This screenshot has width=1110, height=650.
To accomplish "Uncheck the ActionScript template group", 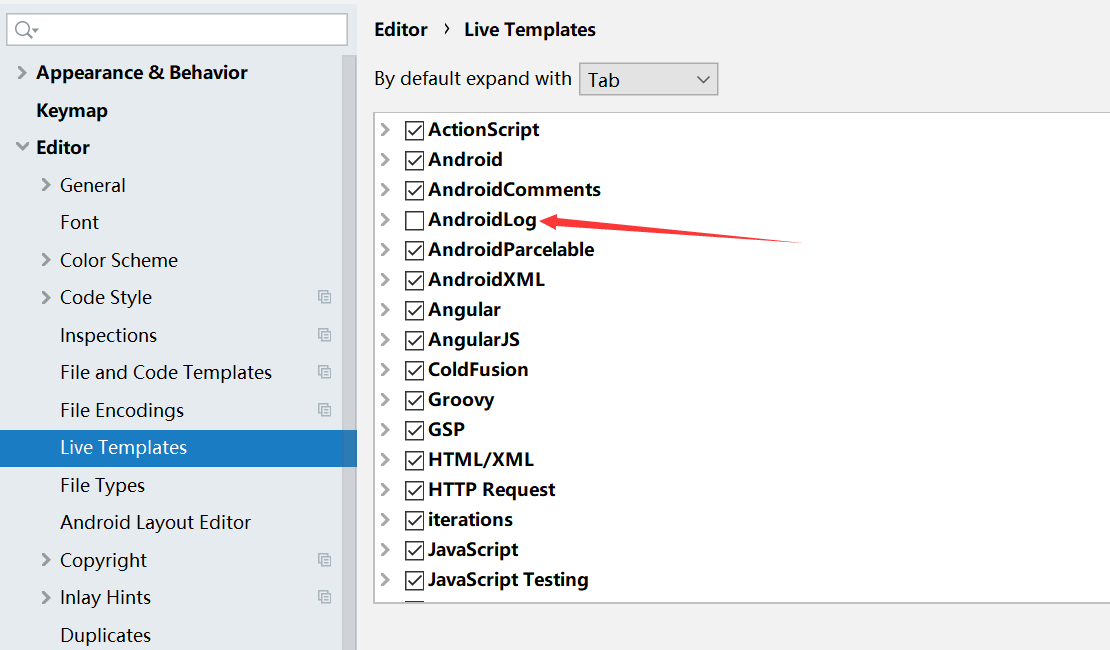I will [x=414, y=130].
